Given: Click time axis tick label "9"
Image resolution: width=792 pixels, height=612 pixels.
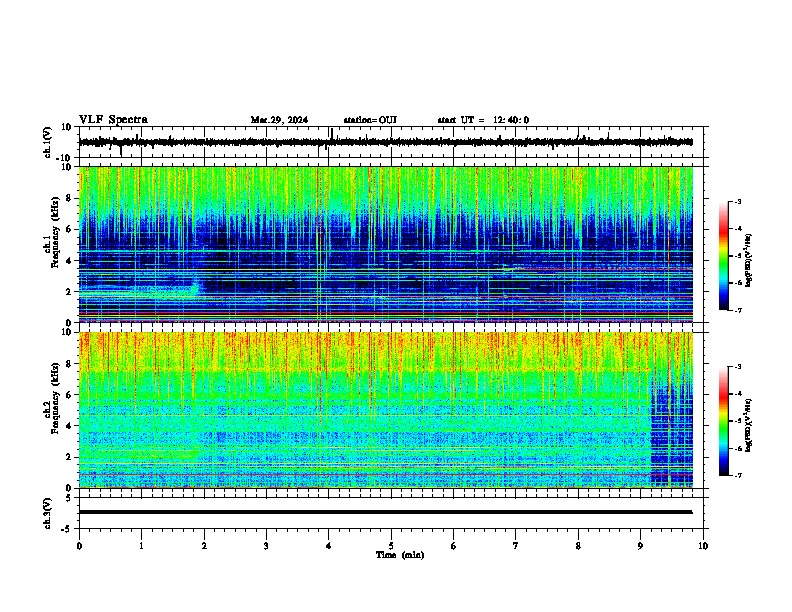Looking at the screenshot, I should pyautogui.click(x=640, y=546).
